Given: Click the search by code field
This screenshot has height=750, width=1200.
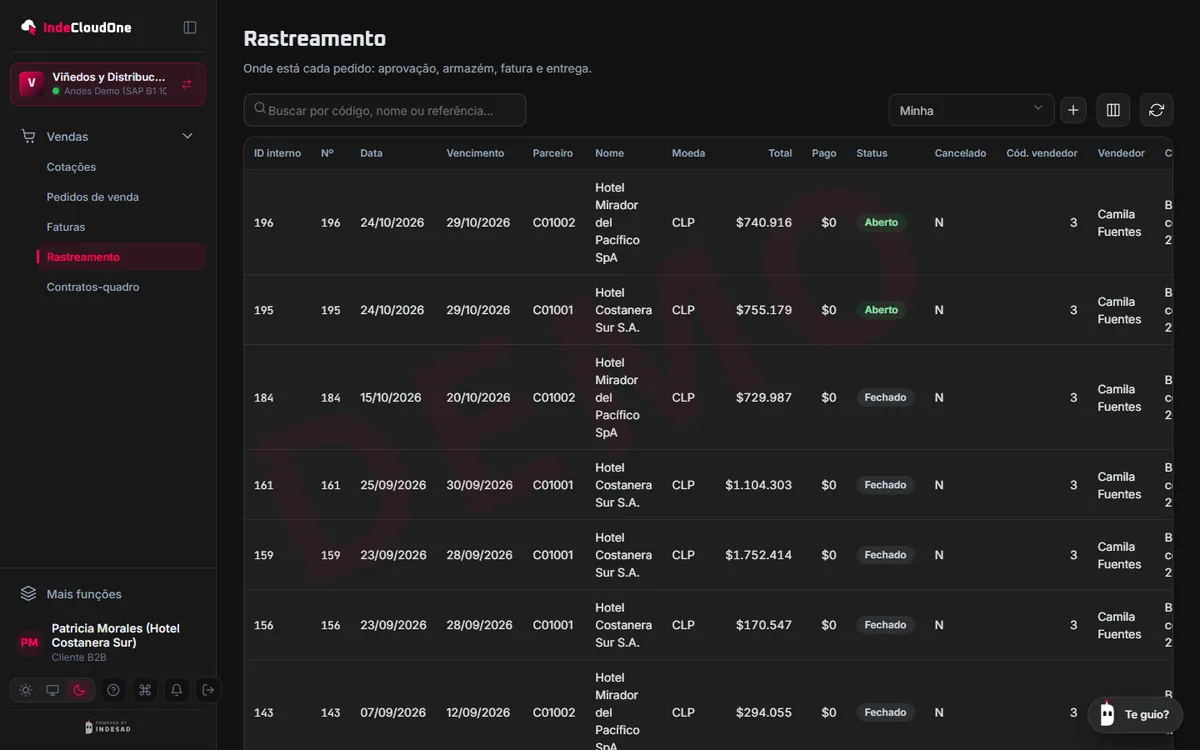Looking at the screenshot, I should (385, 110).
